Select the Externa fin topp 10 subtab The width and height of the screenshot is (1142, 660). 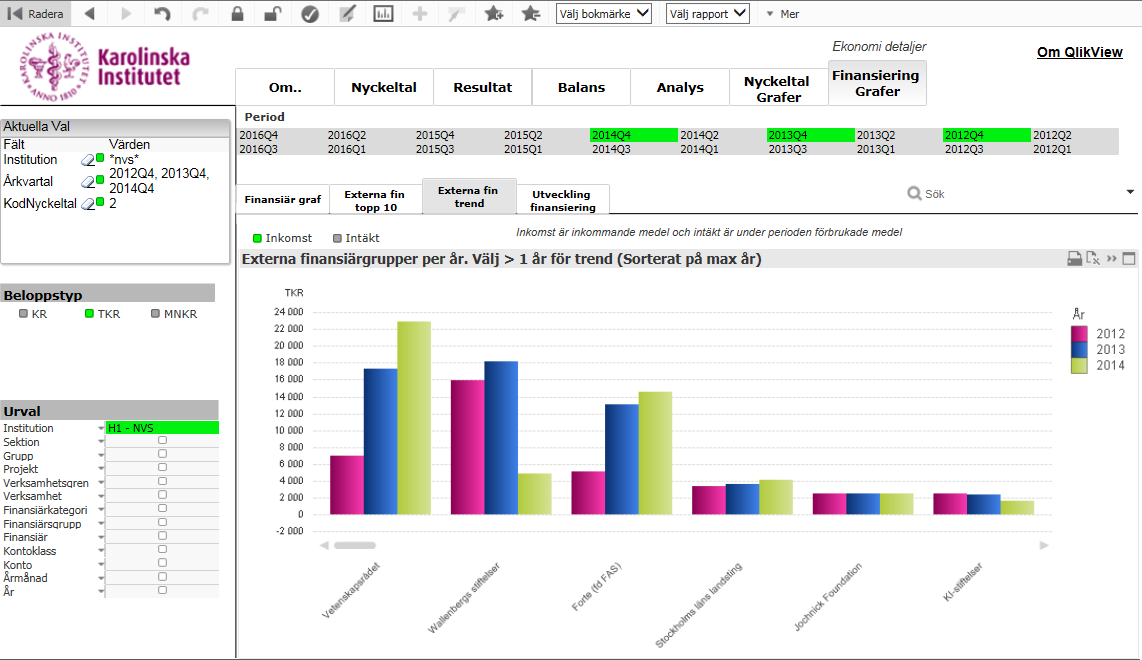[x=375, y=200]
